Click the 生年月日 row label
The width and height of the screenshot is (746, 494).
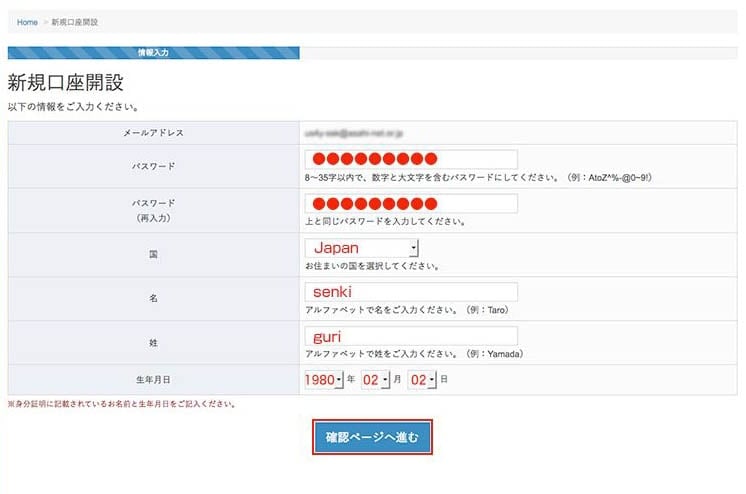tap(153, 380)
